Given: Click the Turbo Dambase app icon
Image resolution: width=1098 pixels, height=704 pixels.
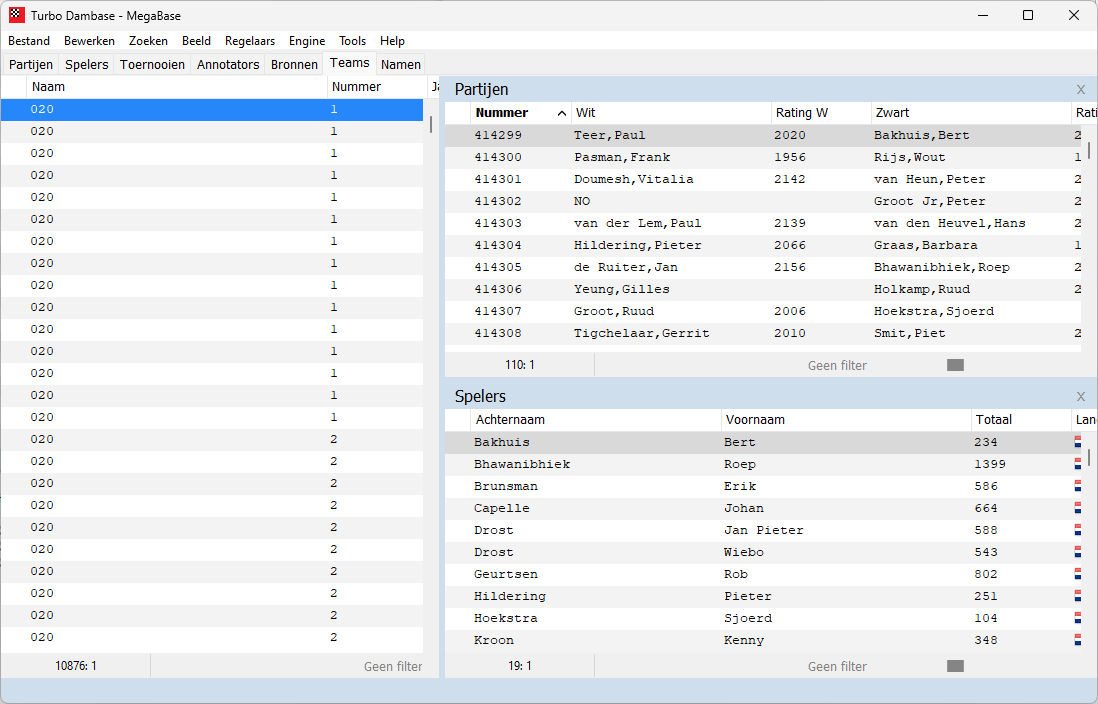Looking at the screenshot, I should [x=16, y=15].
